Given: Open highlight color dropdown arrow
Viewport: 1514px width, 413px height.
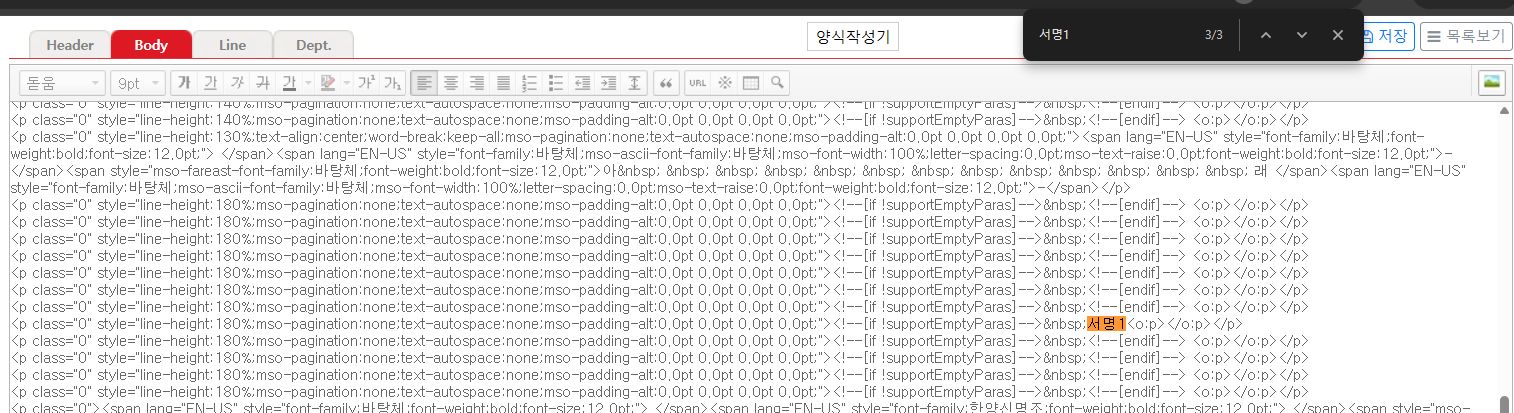Looking at the screenshot, I should pyautogui.click(x=346, y=82).
